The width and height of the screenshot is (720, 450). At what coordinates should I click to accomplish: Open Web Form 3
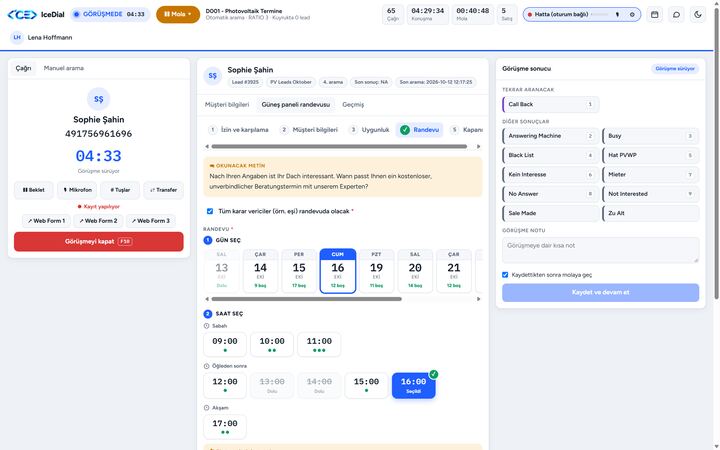coord(151,221)
